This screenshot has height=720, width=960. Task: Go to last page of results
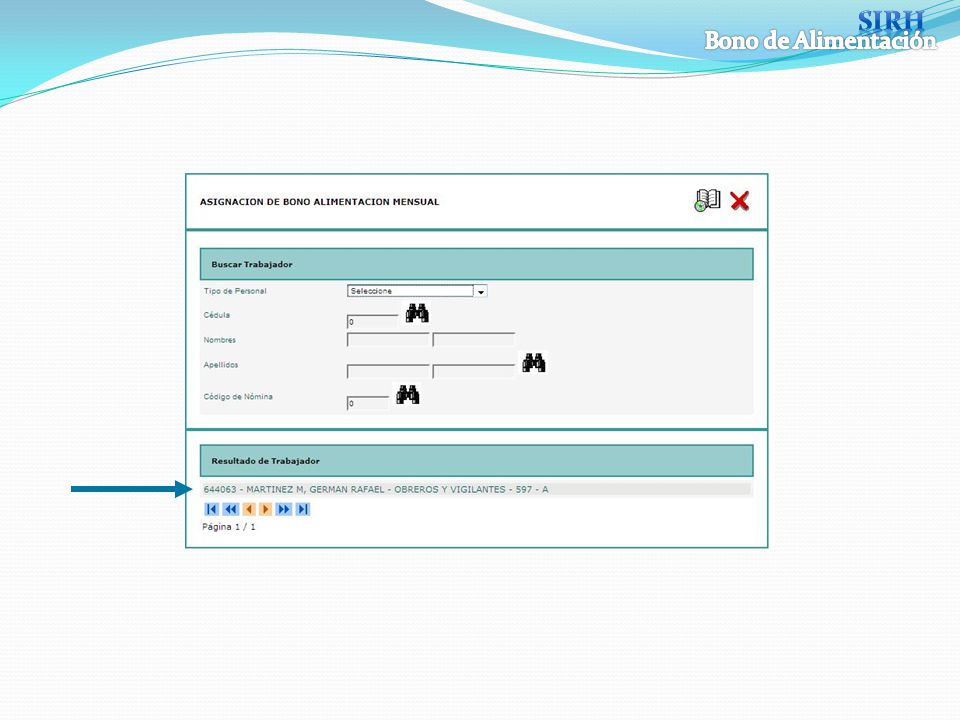click(302, 509)
